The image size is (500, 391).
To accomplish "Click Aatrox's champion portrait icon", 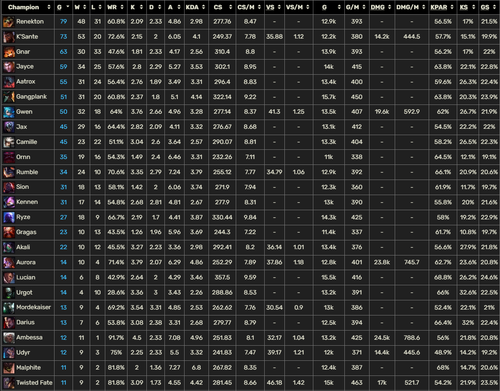I will (x=9, y=82).
